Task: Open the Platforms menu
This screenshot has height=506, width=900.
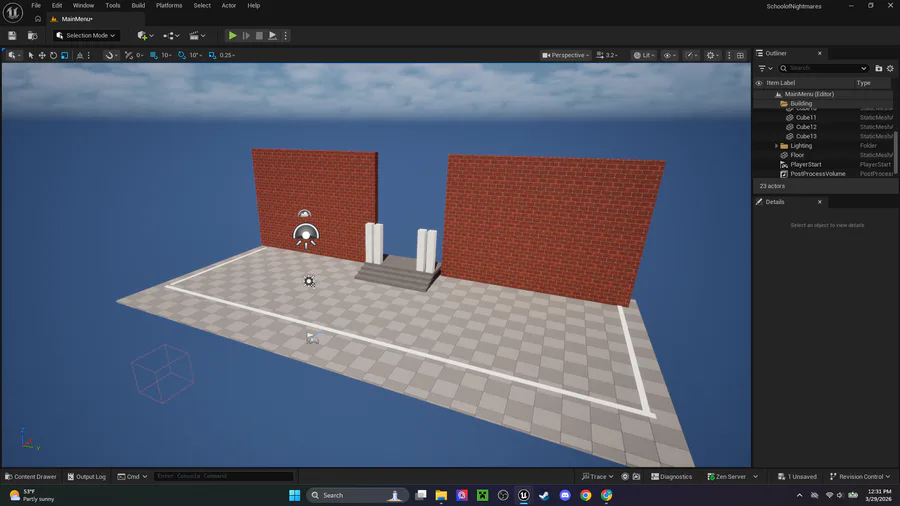Action: [x=169, y=5]
